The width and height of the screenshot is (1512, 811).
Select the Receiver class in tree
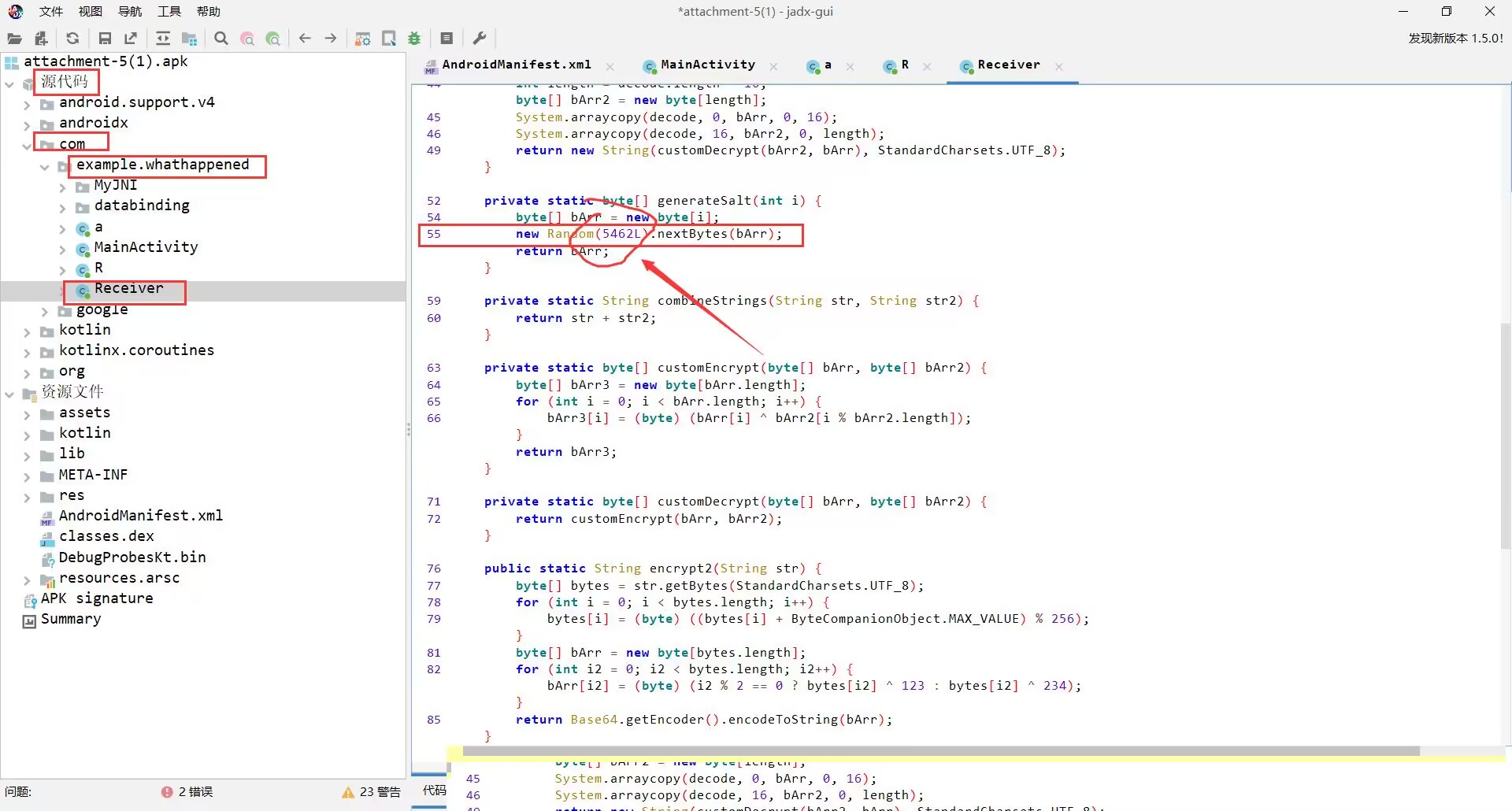click(128, 289)
